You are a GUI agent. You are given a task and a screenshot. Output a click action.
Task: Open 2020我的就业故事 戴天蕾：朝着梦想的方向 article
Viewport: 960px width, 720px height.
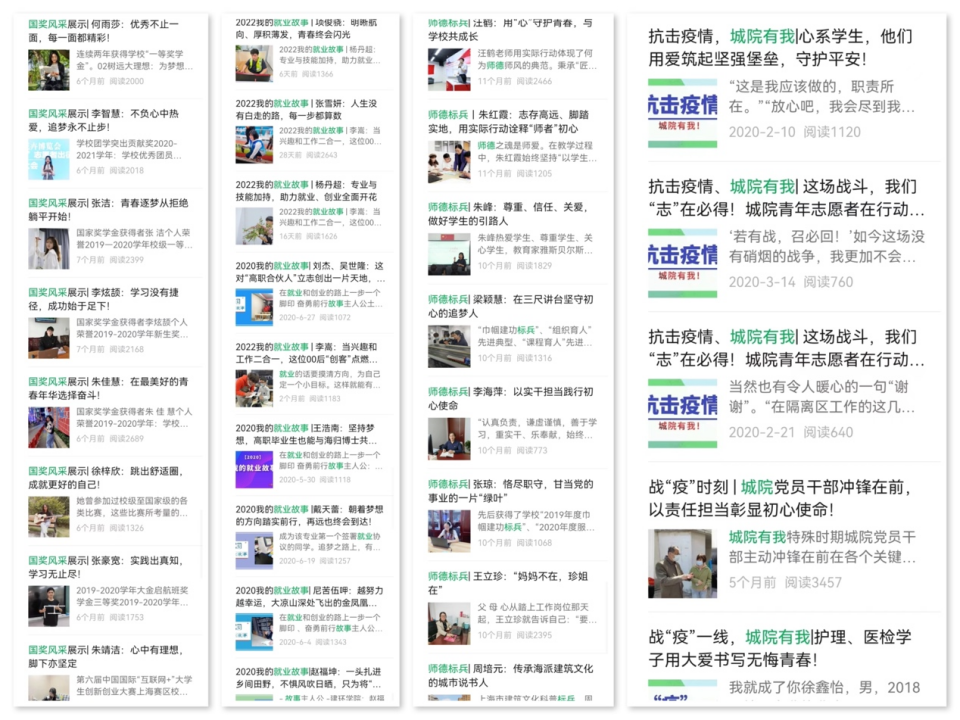310,515
